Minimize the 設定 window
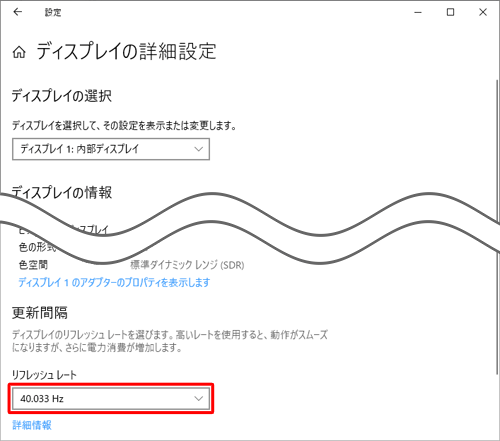The image size is (500, 441). [x=418, y=12]
